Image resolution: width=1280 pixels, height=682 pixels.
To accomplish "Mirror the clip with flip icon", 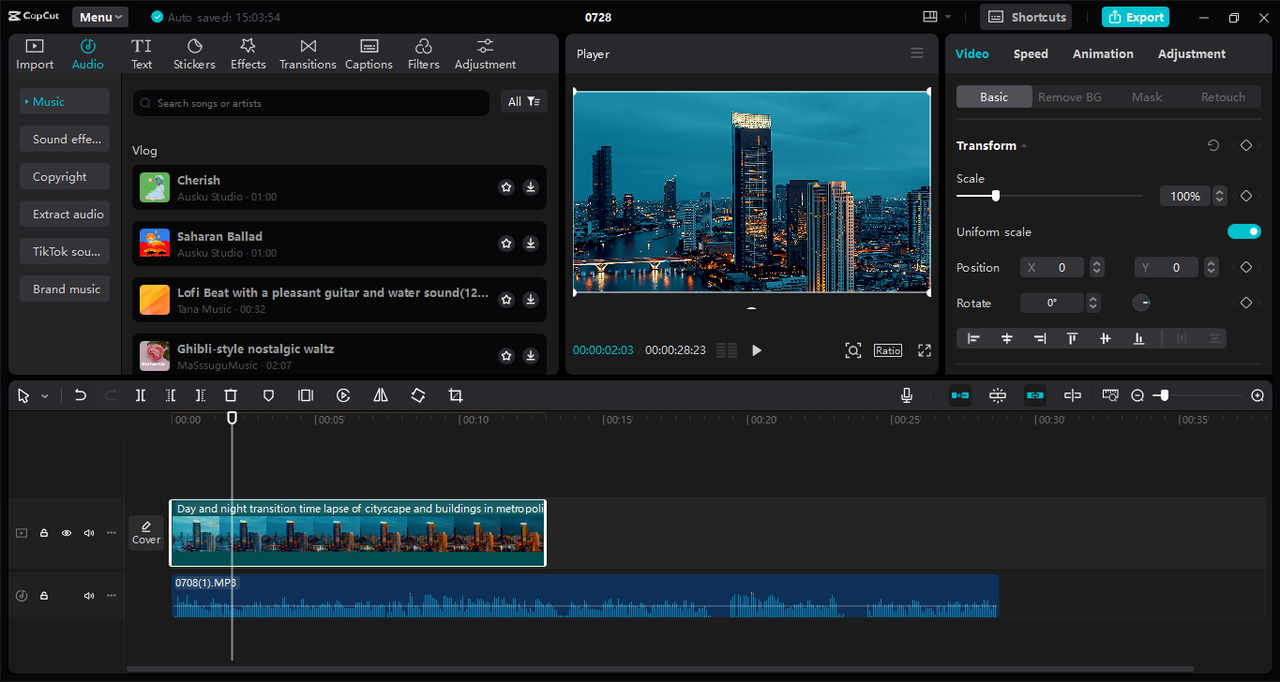I will point(380,396).
